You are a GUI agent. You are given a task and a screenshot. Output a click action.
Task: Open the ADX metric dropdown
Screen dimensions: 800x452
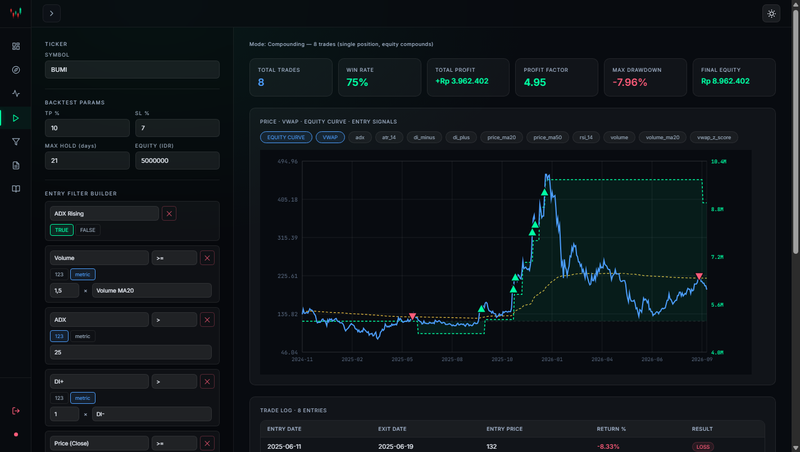(99, 320)
